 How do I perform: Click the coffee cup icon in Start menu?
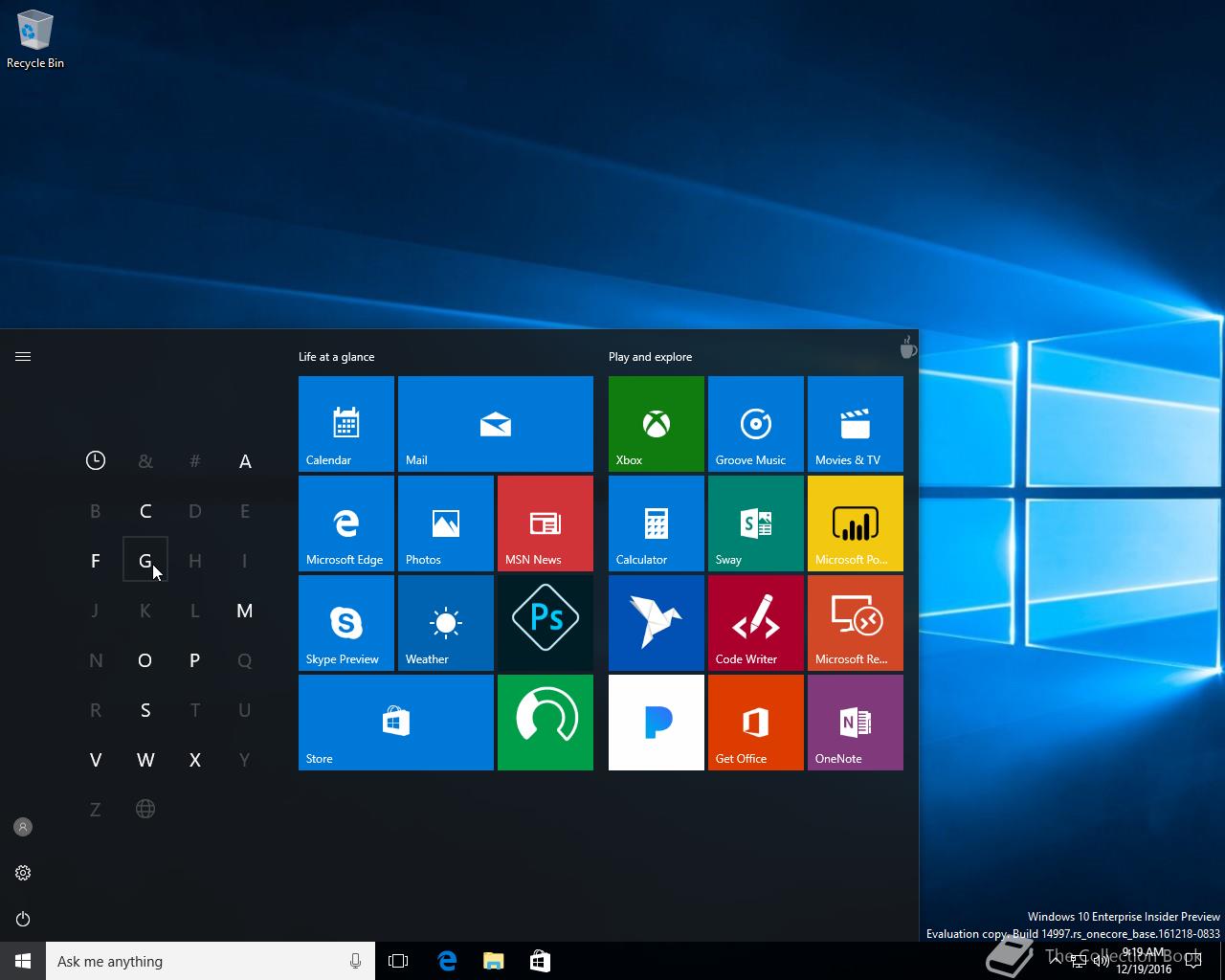[907, 348]
